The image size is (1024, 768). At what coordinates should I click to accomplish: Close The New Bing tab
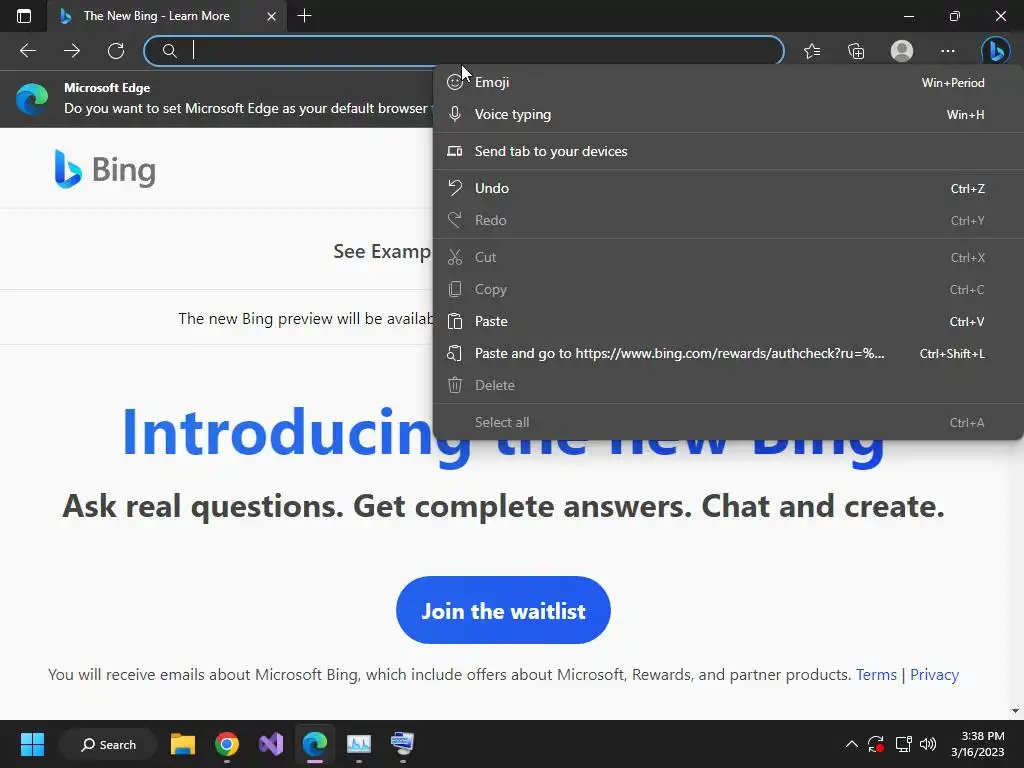[x=271, y=16]
